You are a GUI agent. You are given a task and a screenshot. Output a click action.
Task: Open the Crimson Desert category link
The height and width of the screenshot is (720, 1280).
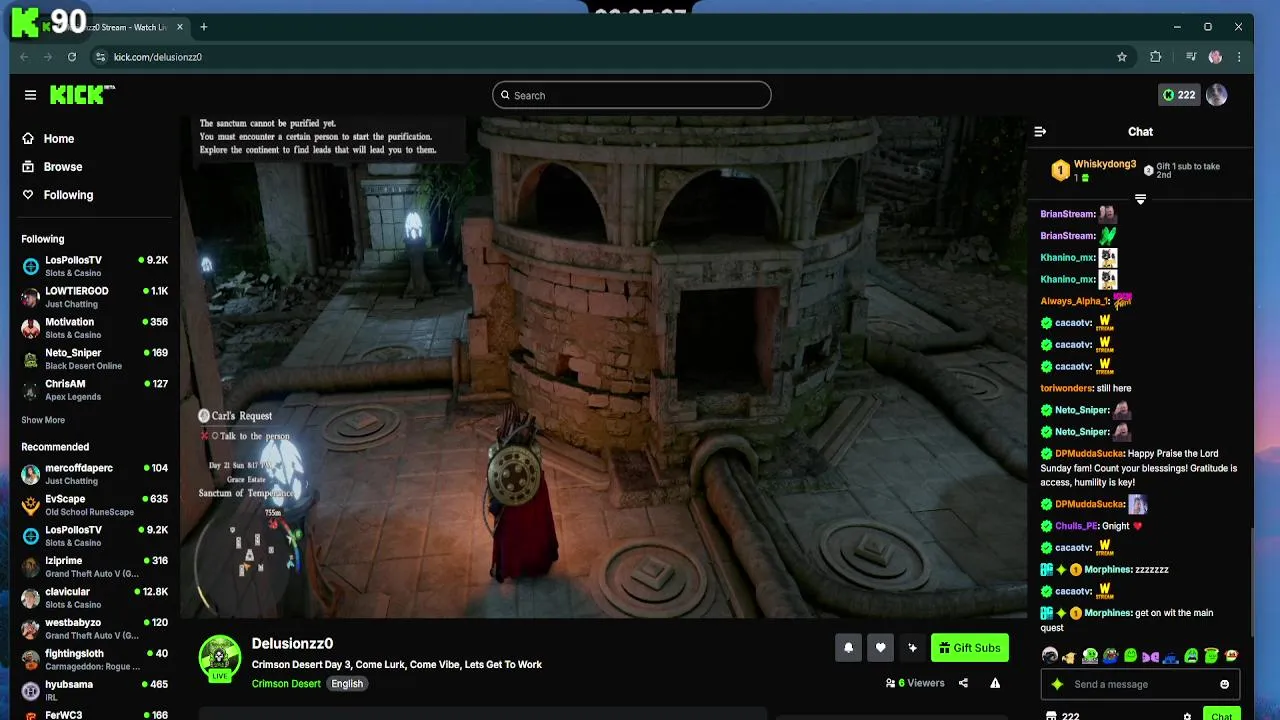286,684
